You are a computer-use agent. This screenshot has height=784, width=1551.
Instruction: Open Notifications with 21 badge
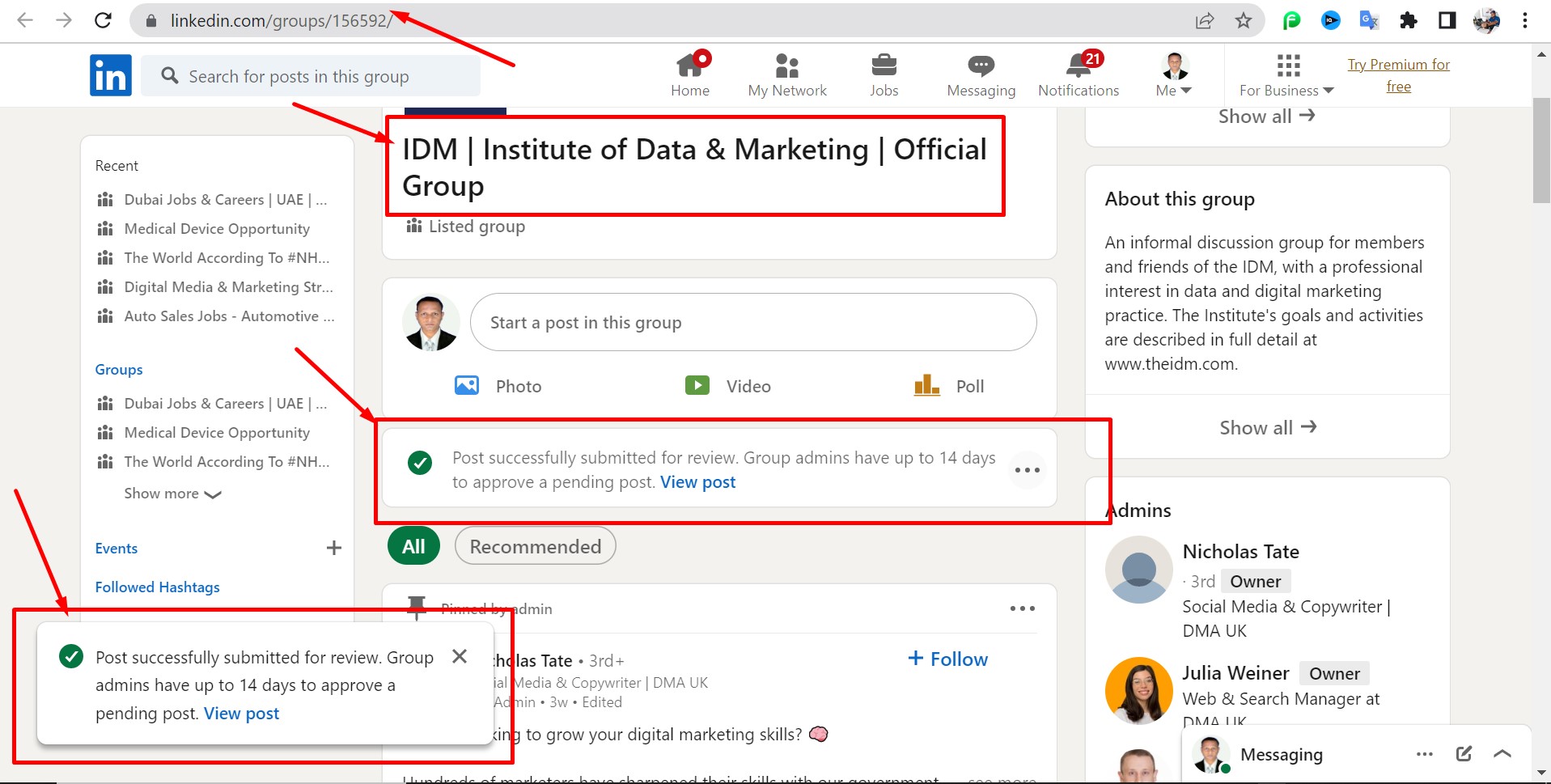tap(1078, 75)
